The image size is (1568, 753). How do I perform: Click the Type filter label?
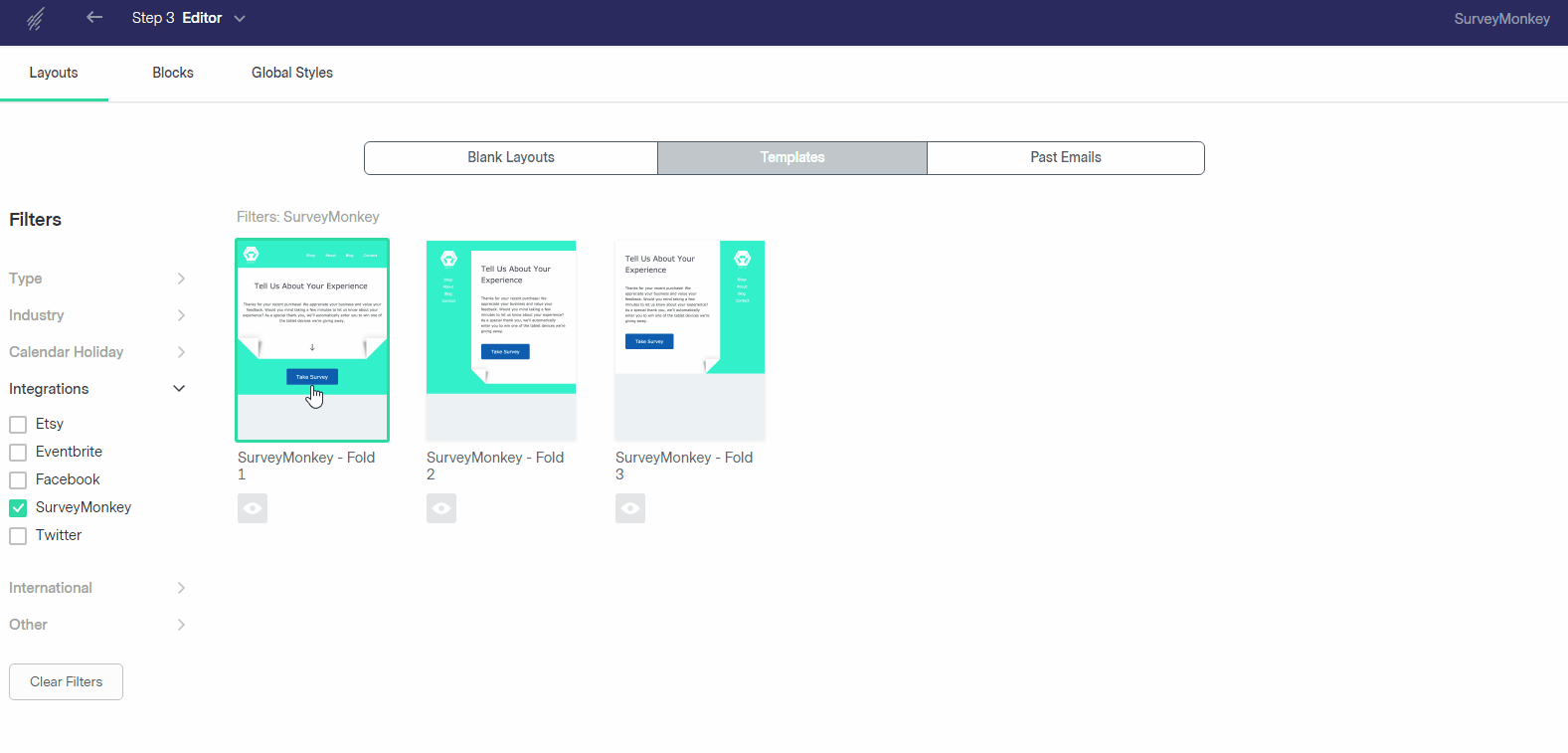(26, 279)
